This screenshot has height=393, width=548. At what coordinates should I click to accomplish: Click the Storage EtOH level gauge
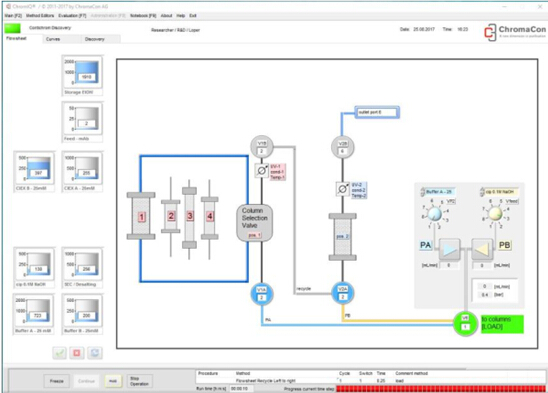pyautogui.click(x=82, y=75)
